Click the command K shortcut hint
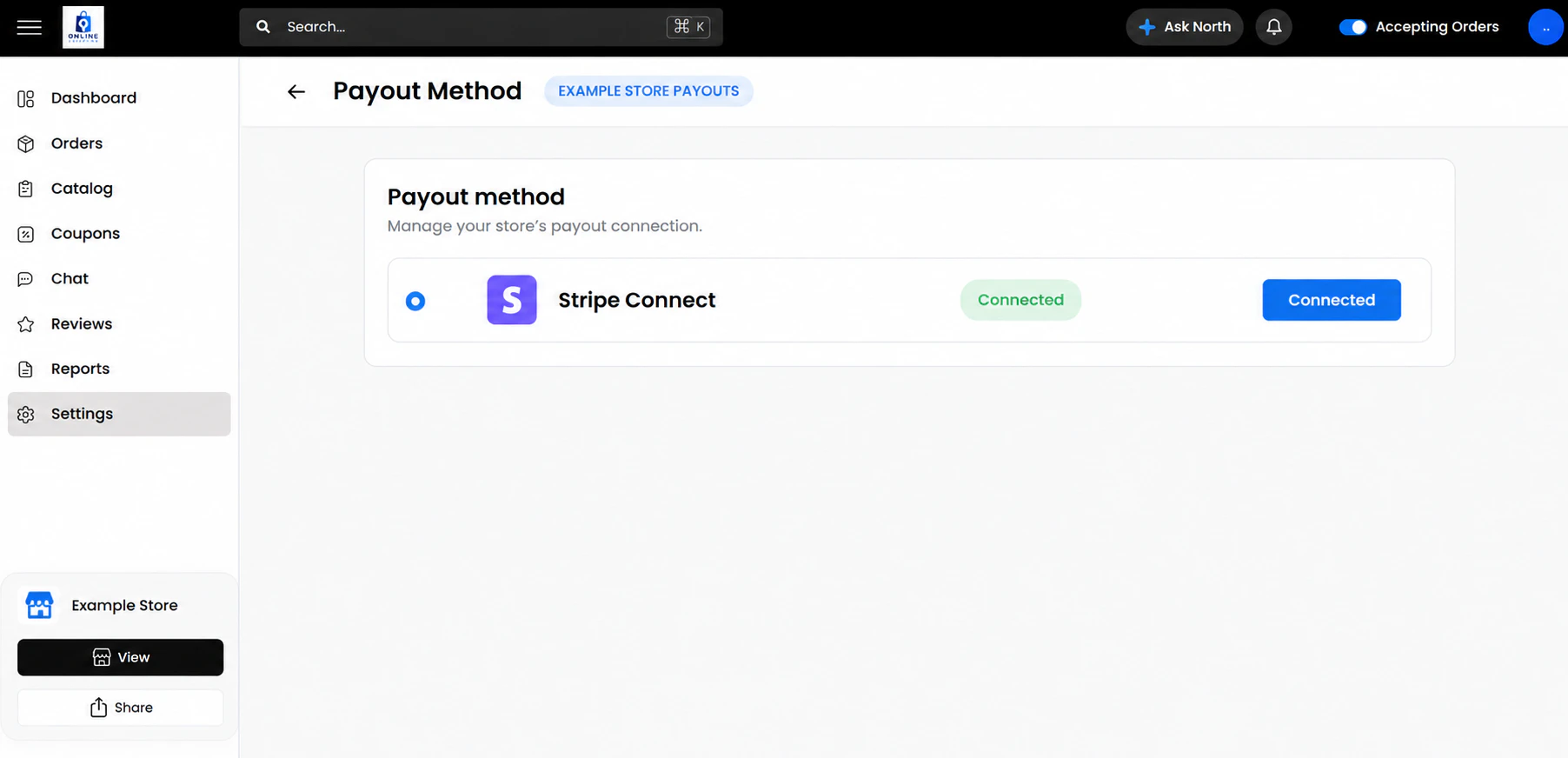 pos(688,27)
